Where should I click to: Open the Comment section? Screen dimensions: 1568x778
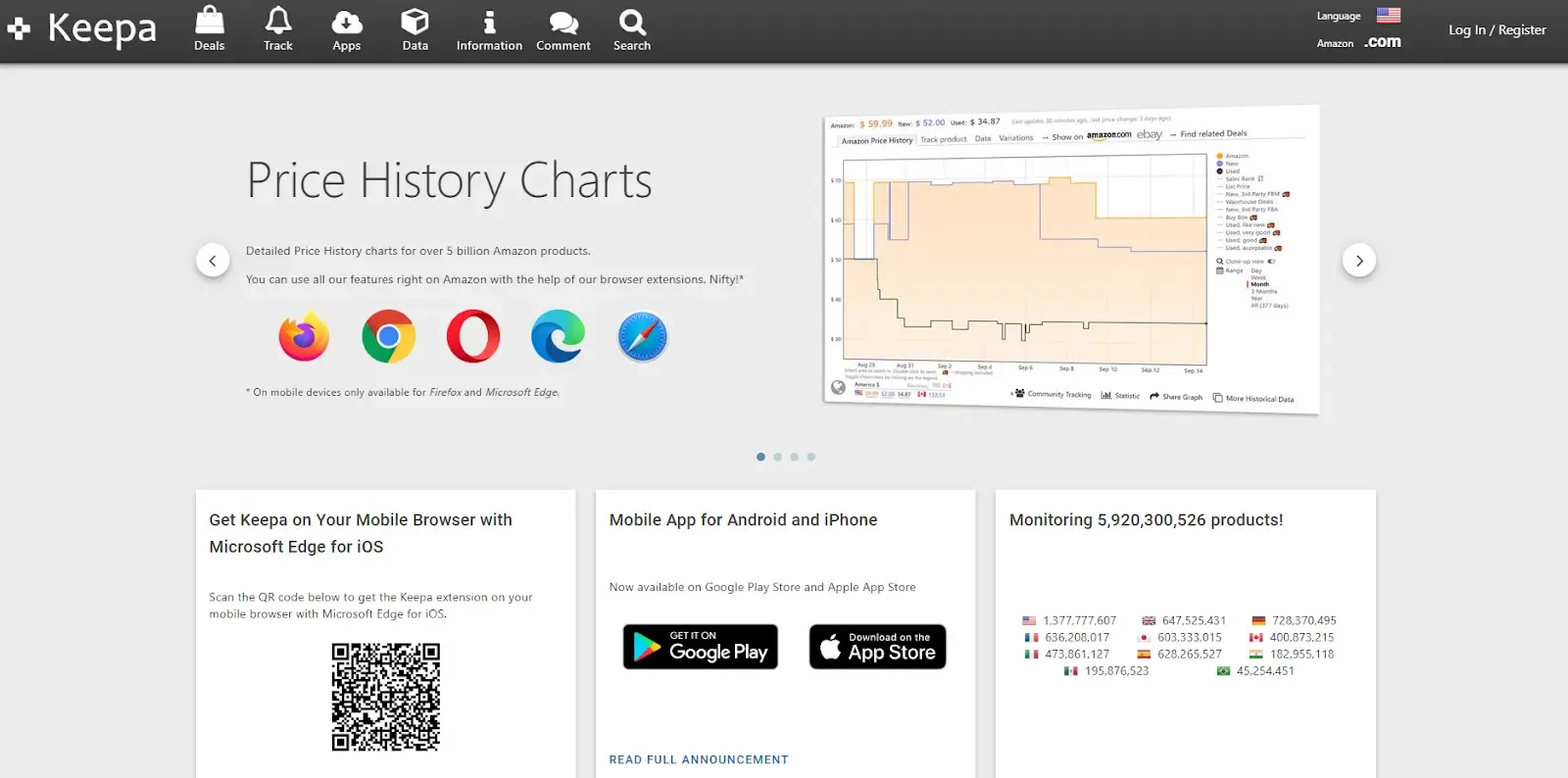click(x=563, y=29)
